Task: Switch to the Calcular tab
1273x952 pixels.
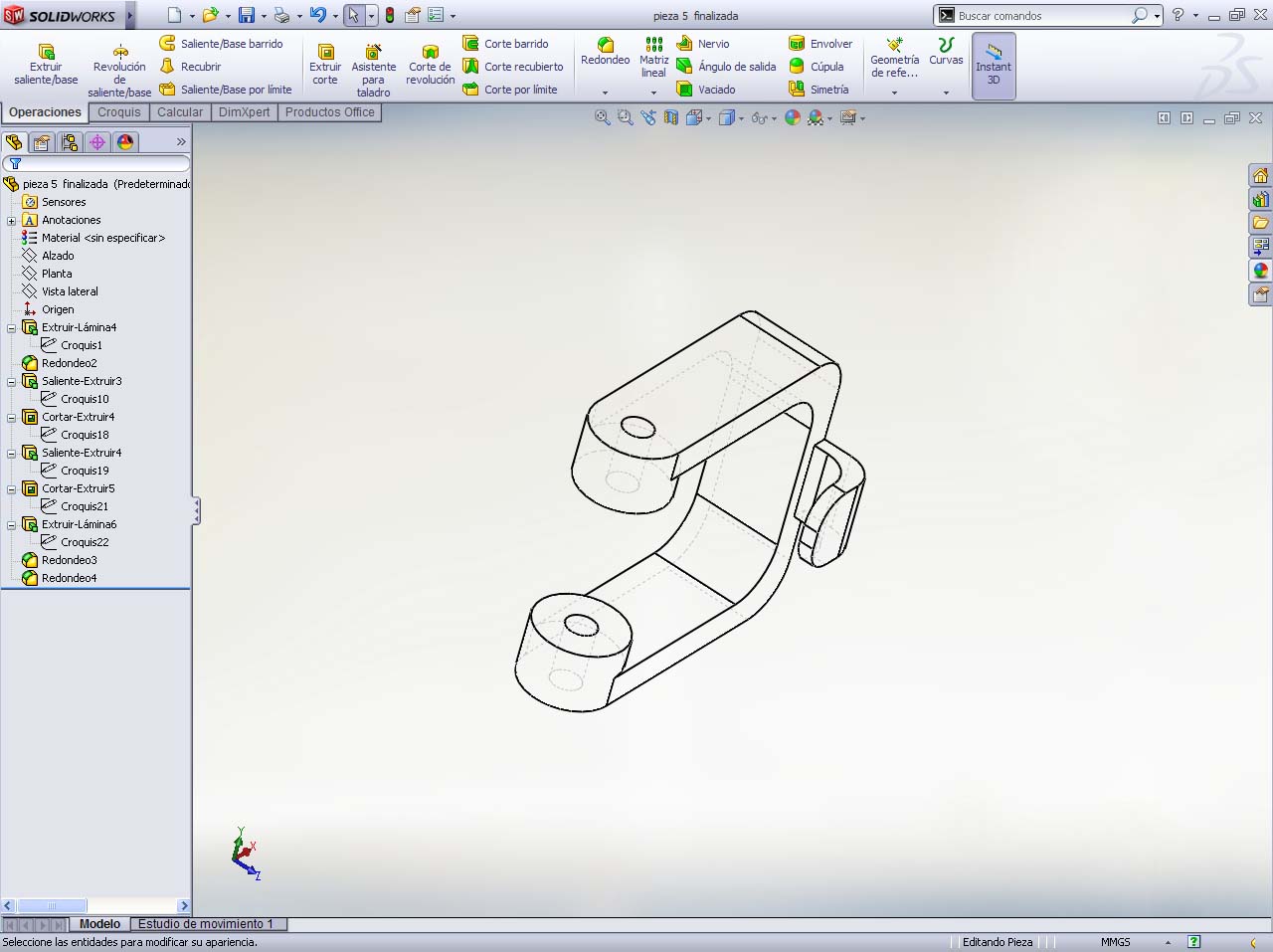Action: click(x=180, y=112)
